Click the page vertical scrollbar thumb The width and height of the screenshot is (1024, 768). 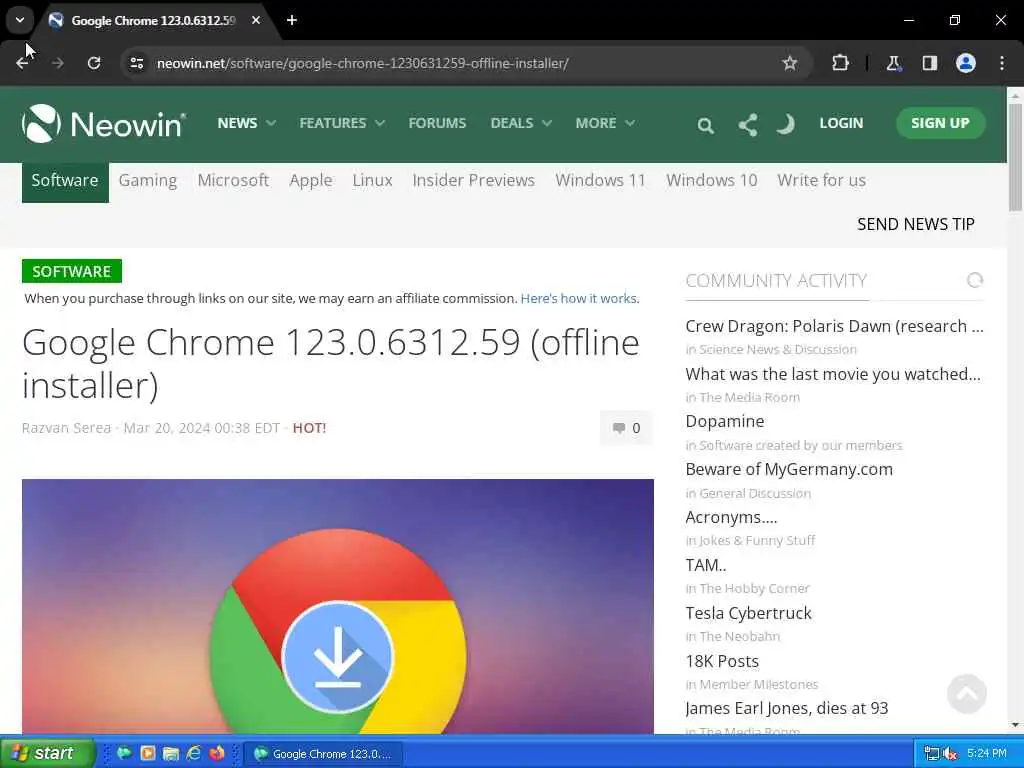point(1015,156)
